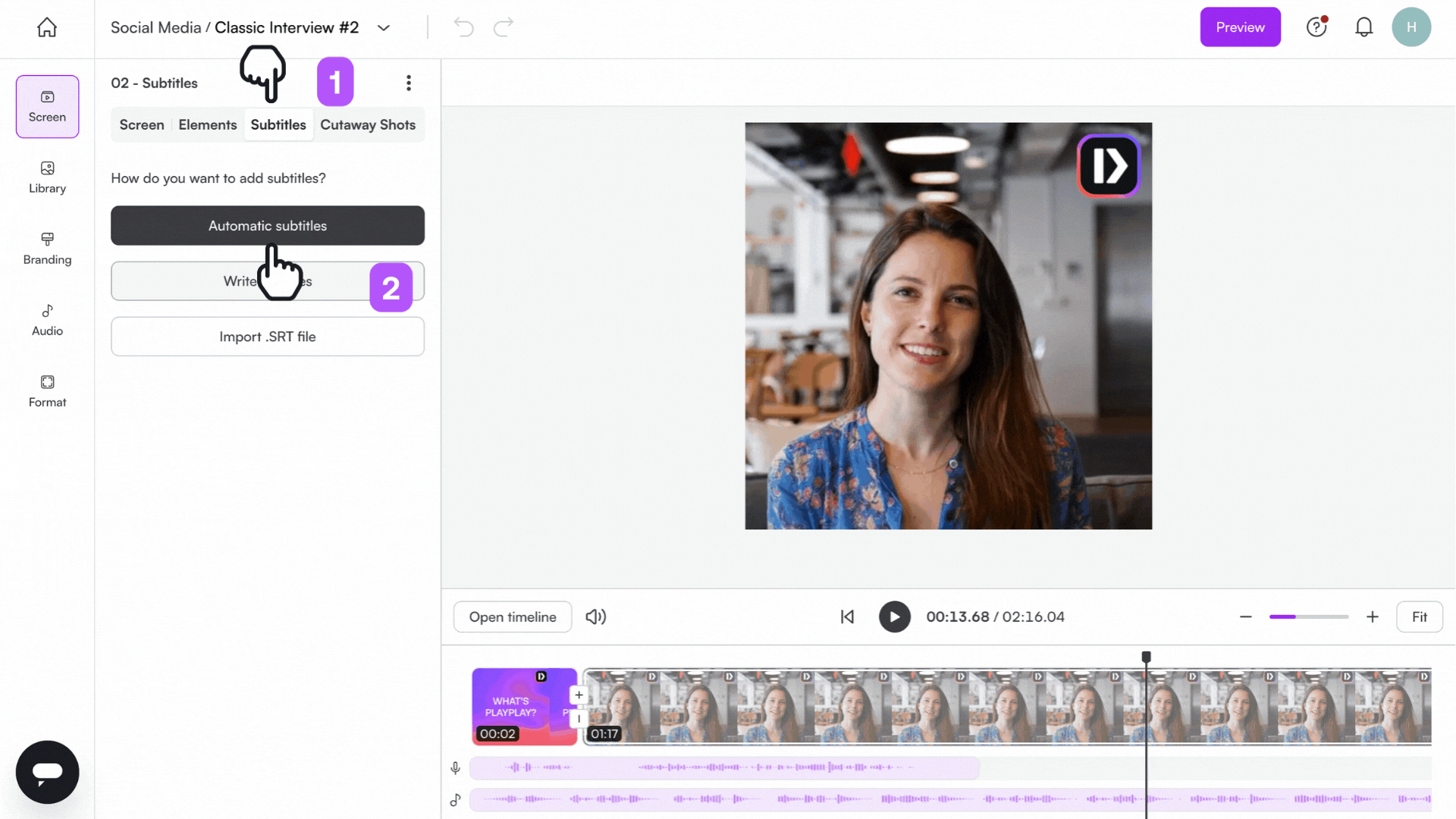
Task: Open the Home page
Action: (46, 27)
